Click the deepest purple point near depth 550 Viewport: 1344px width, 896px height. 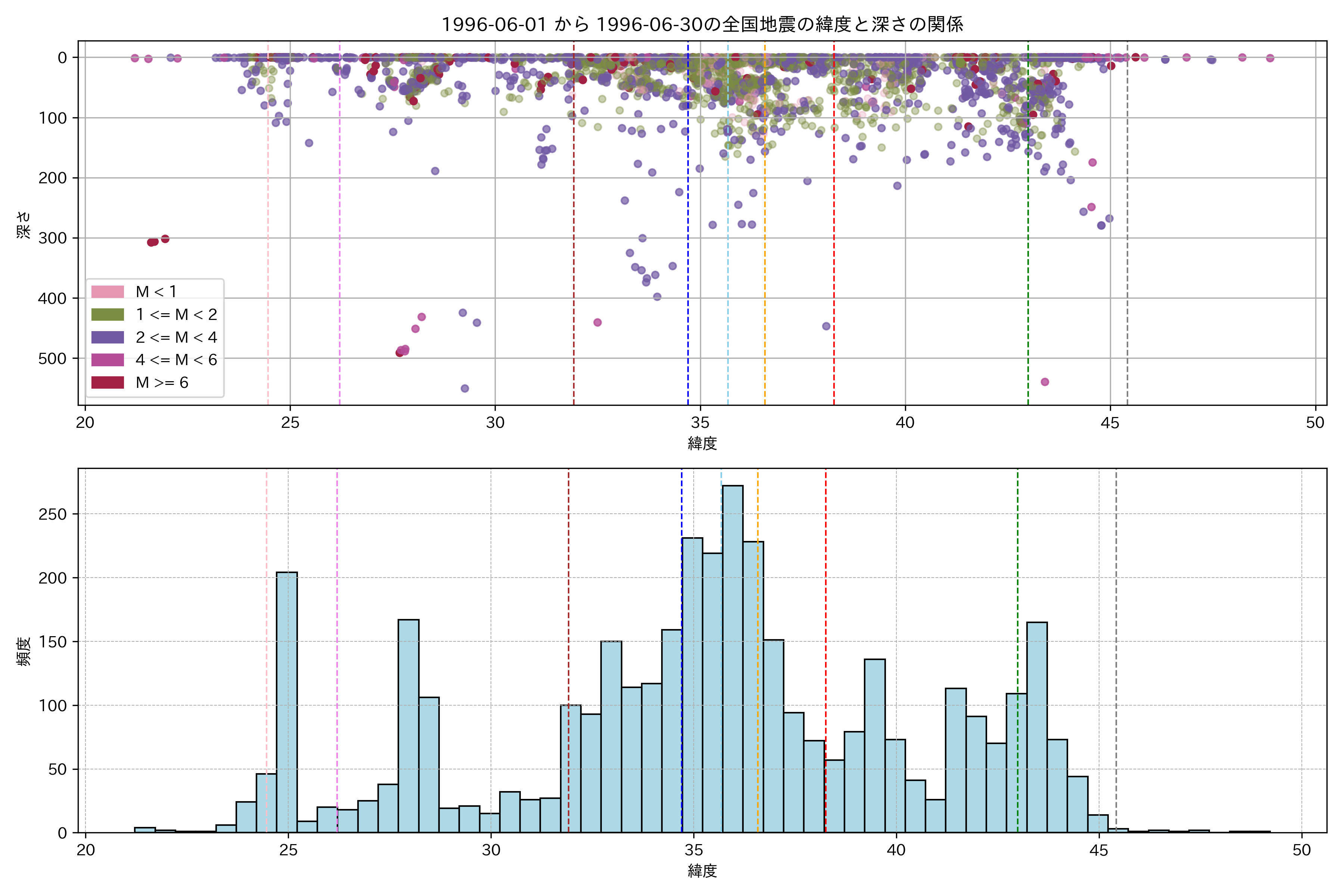click(464, 389)
